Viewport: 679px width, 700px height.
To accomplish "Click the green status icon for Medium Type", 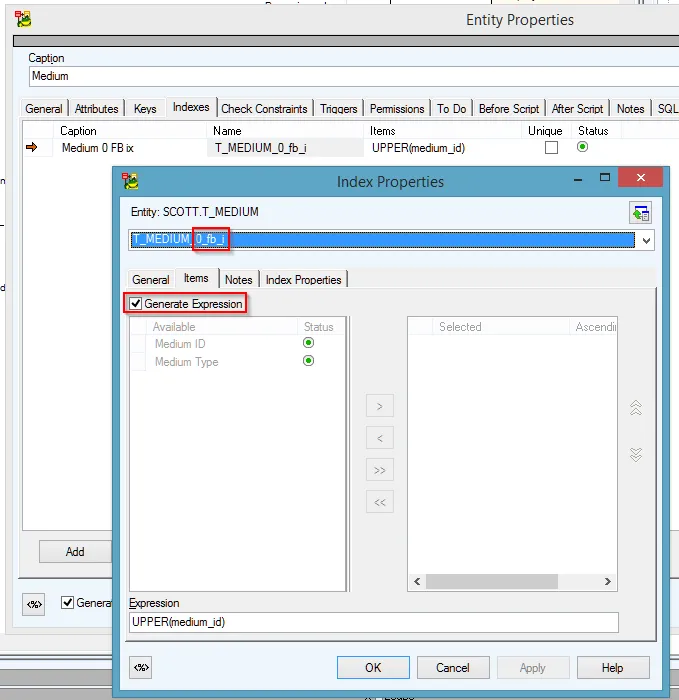I will [308, 361].
